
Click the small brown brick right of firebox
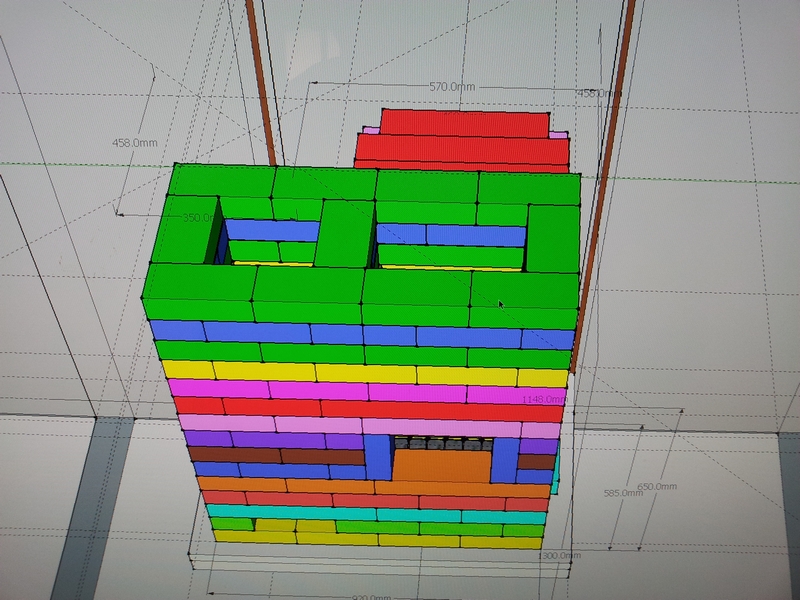(x=537, y=462)
